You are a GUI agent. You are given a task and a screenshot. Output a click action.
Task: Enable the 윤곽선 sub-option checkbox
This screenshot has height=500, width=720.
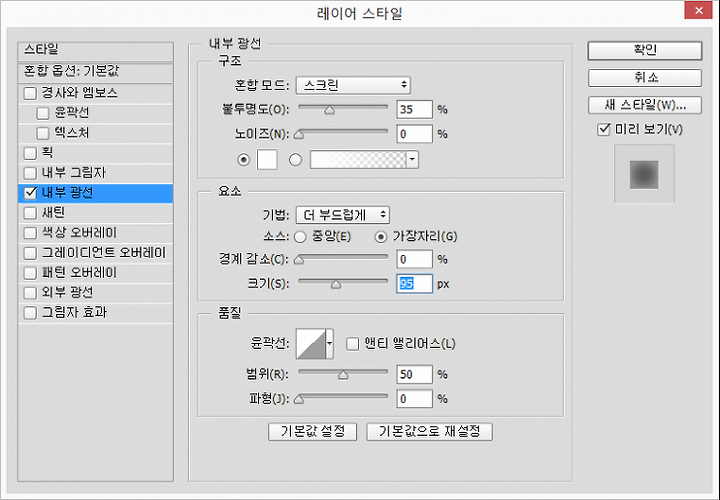[x=43, y=113]
